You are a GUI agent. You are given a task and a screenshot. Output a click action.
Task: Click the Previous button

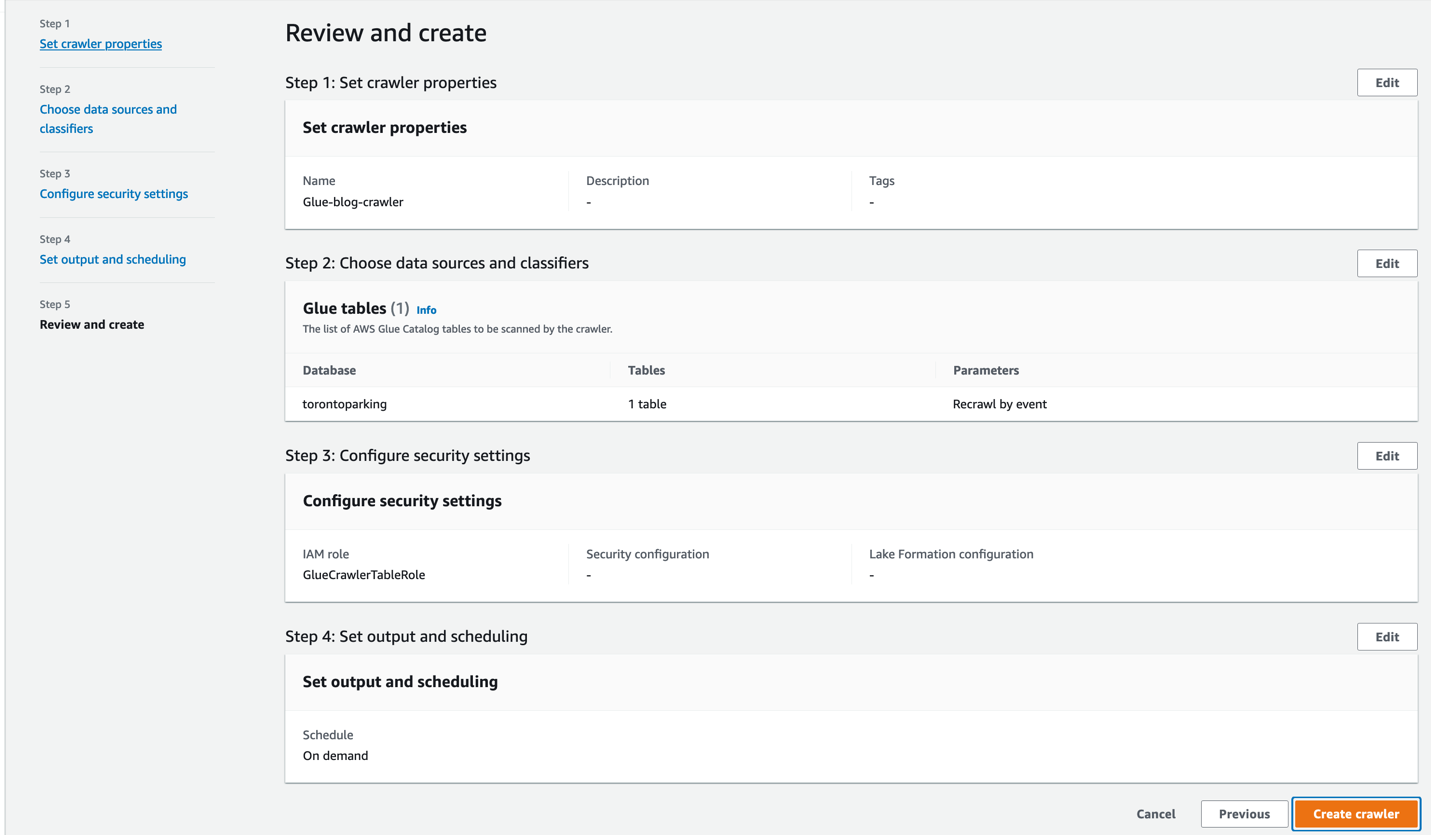pyautogui.click(x=1244, y=814)
